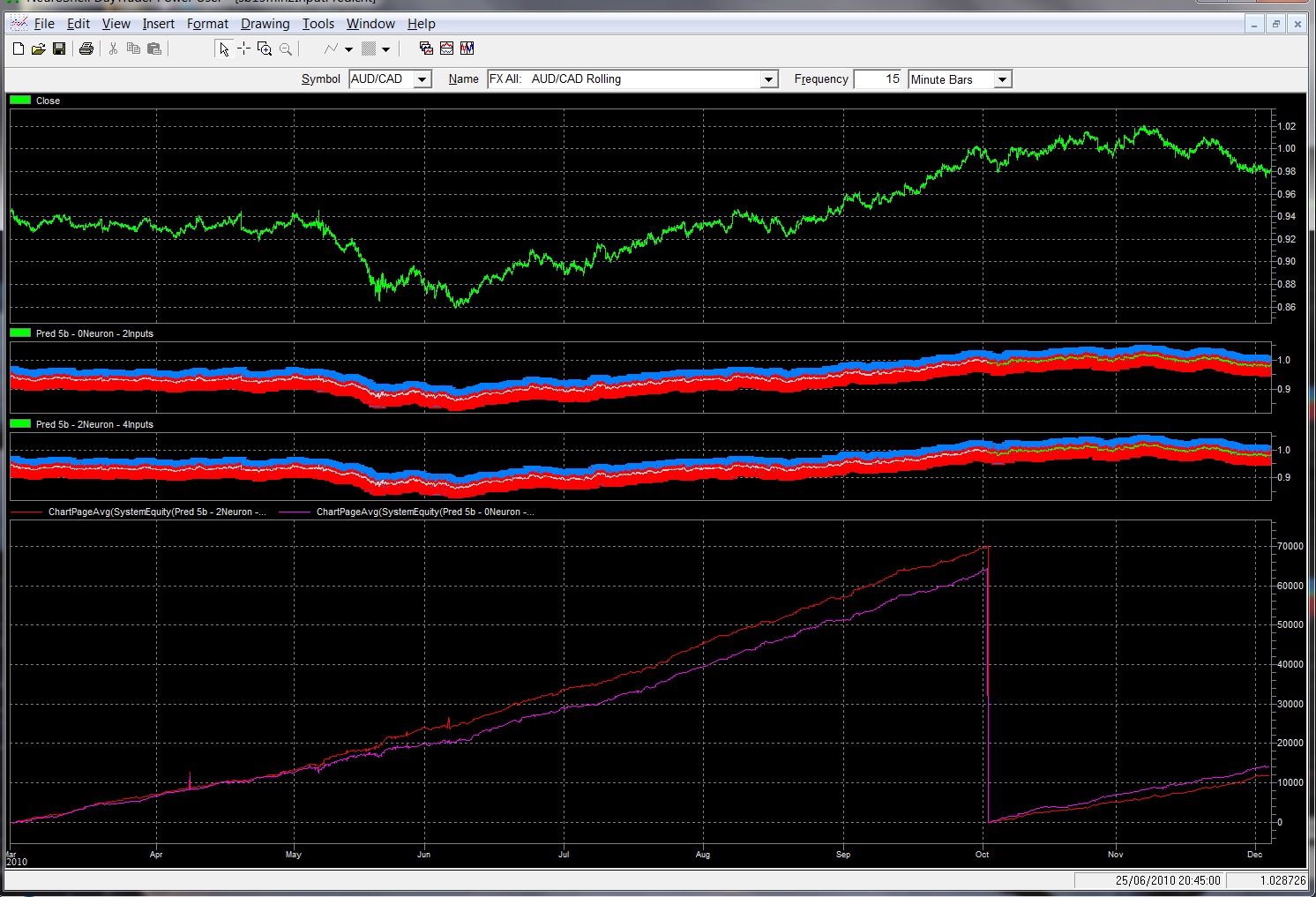Select the zoom in magnifier tool
This screenshot has height=897, width=1316.
tap(265, 49)
